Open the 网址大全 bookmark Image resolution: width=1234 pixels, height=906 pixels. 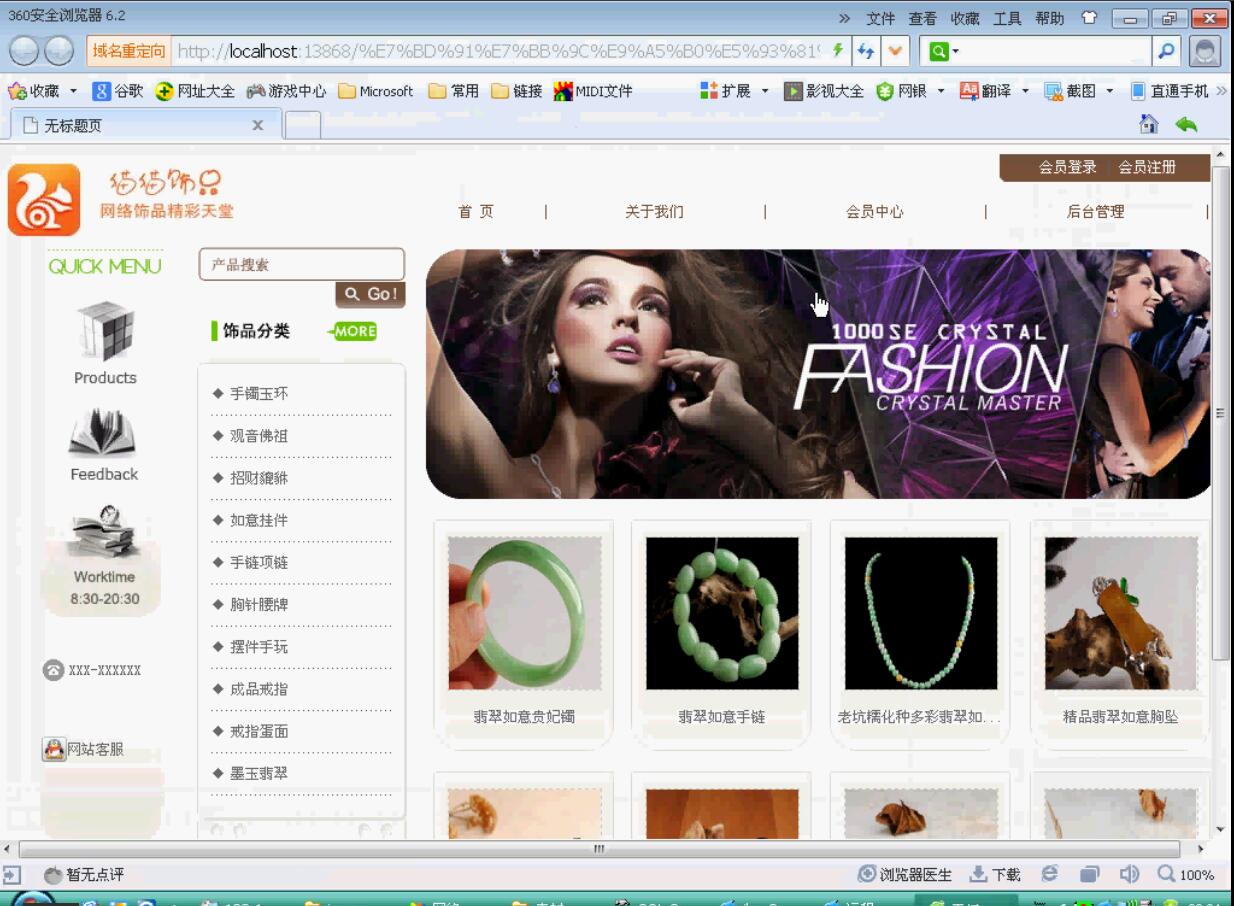pyautogui.click(x=195, y=91)
